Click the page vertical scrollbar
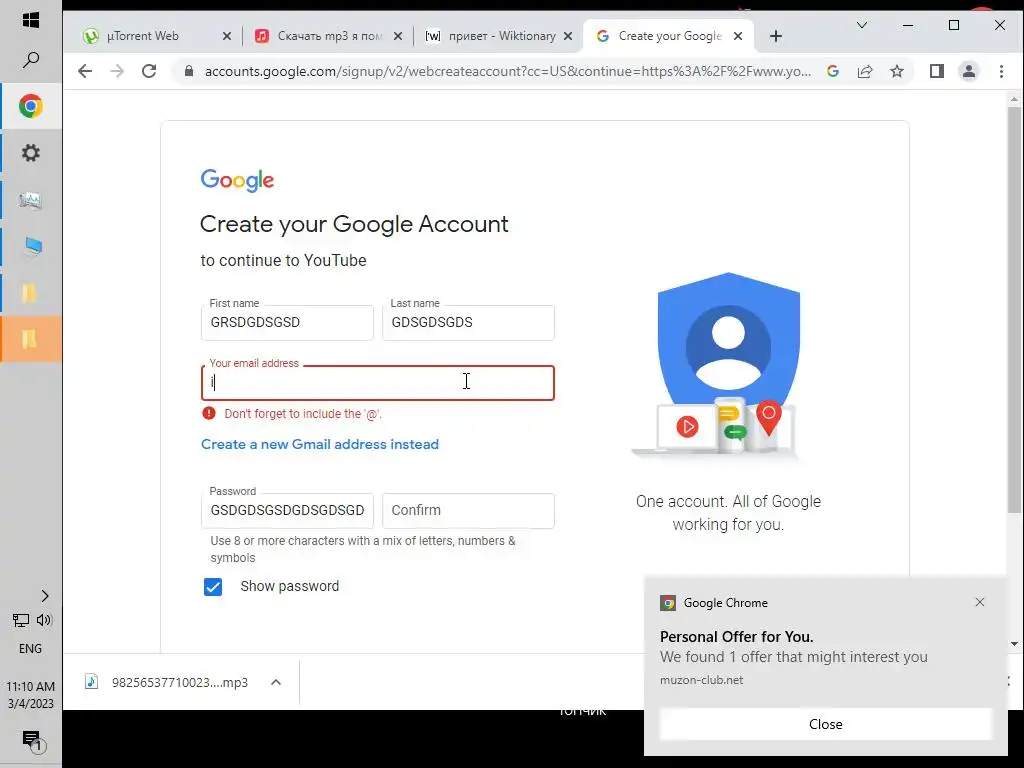 [1014, 310]
